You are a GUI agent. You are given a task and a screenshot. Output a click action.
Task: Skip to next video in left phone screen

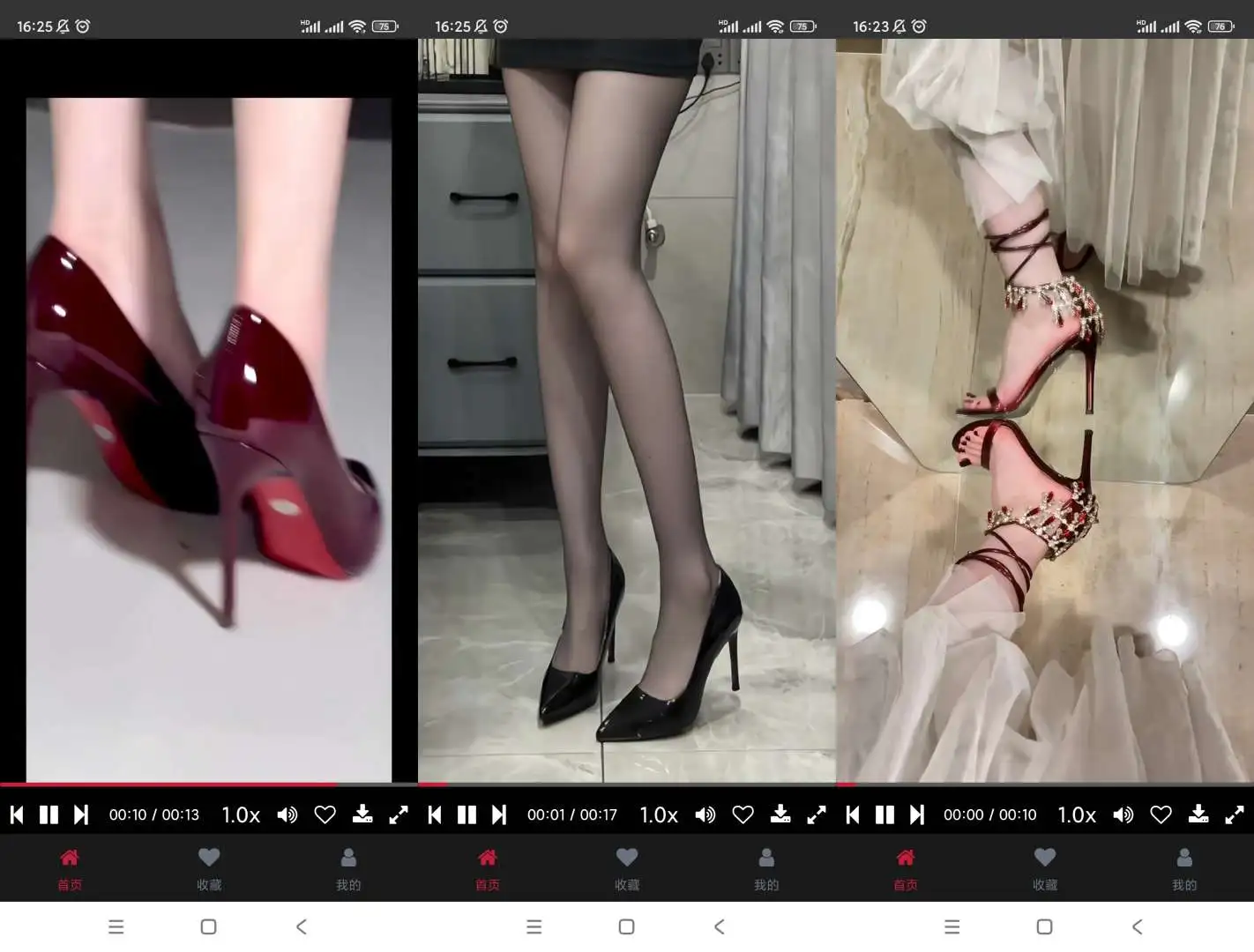[x=81, y=814]
